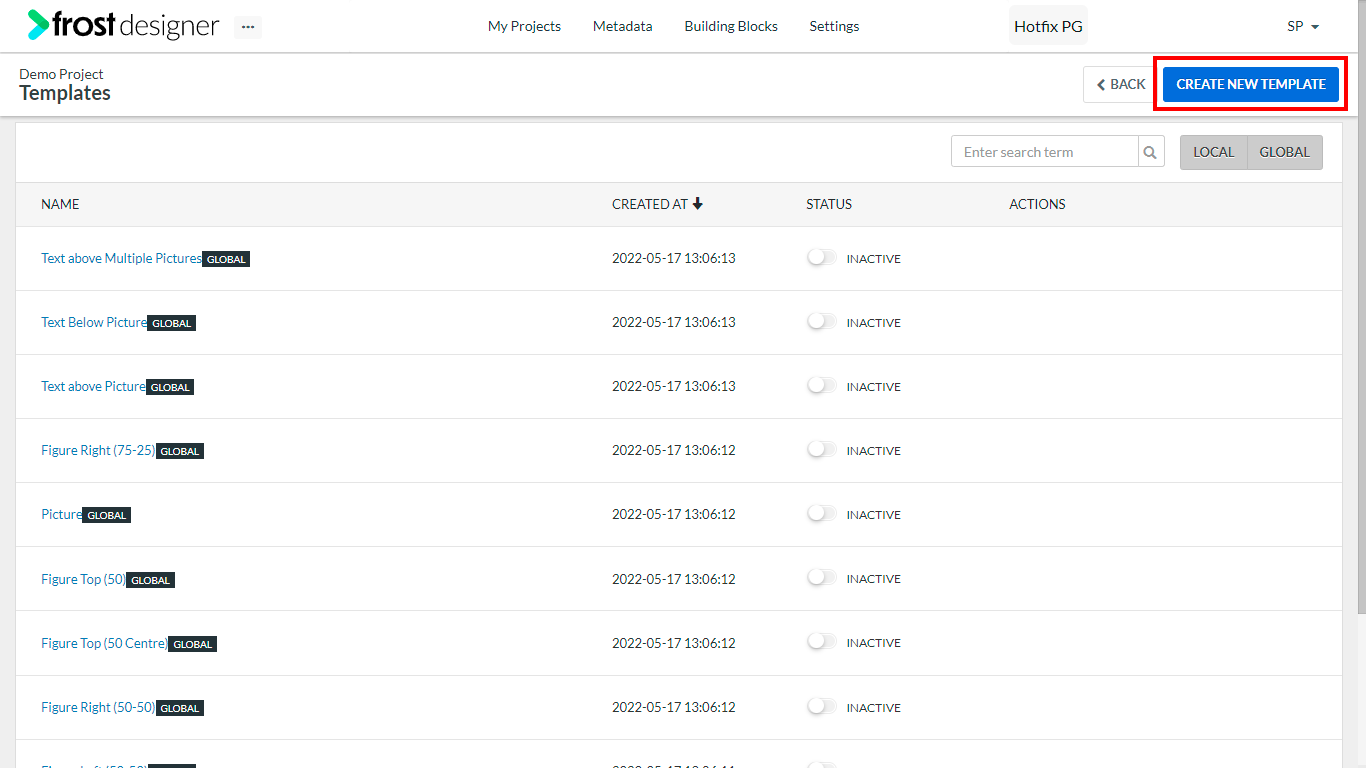Click Create New Template button
The image size is (1366, 768).
tap(1251, 84)
